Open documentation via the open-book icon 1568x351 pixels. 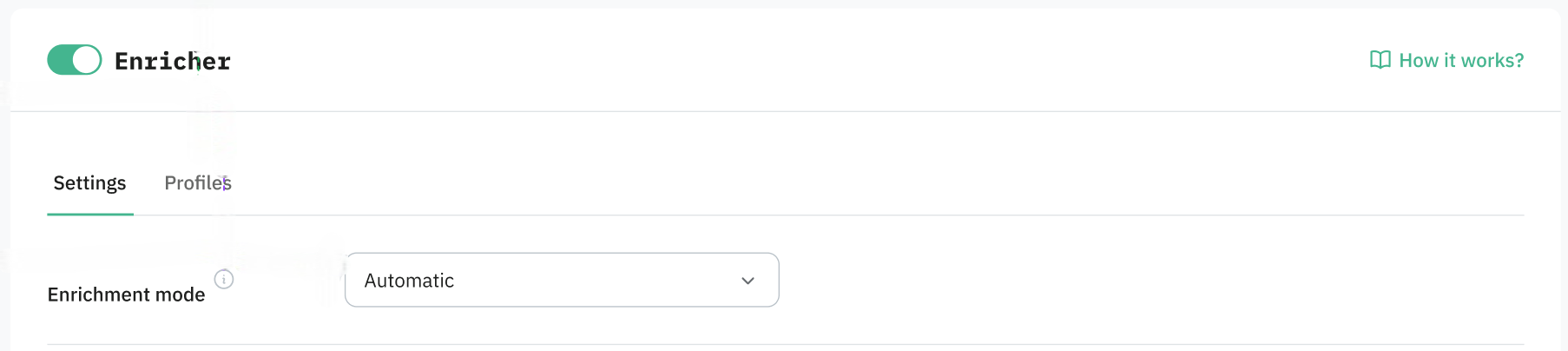(1380, 60)
